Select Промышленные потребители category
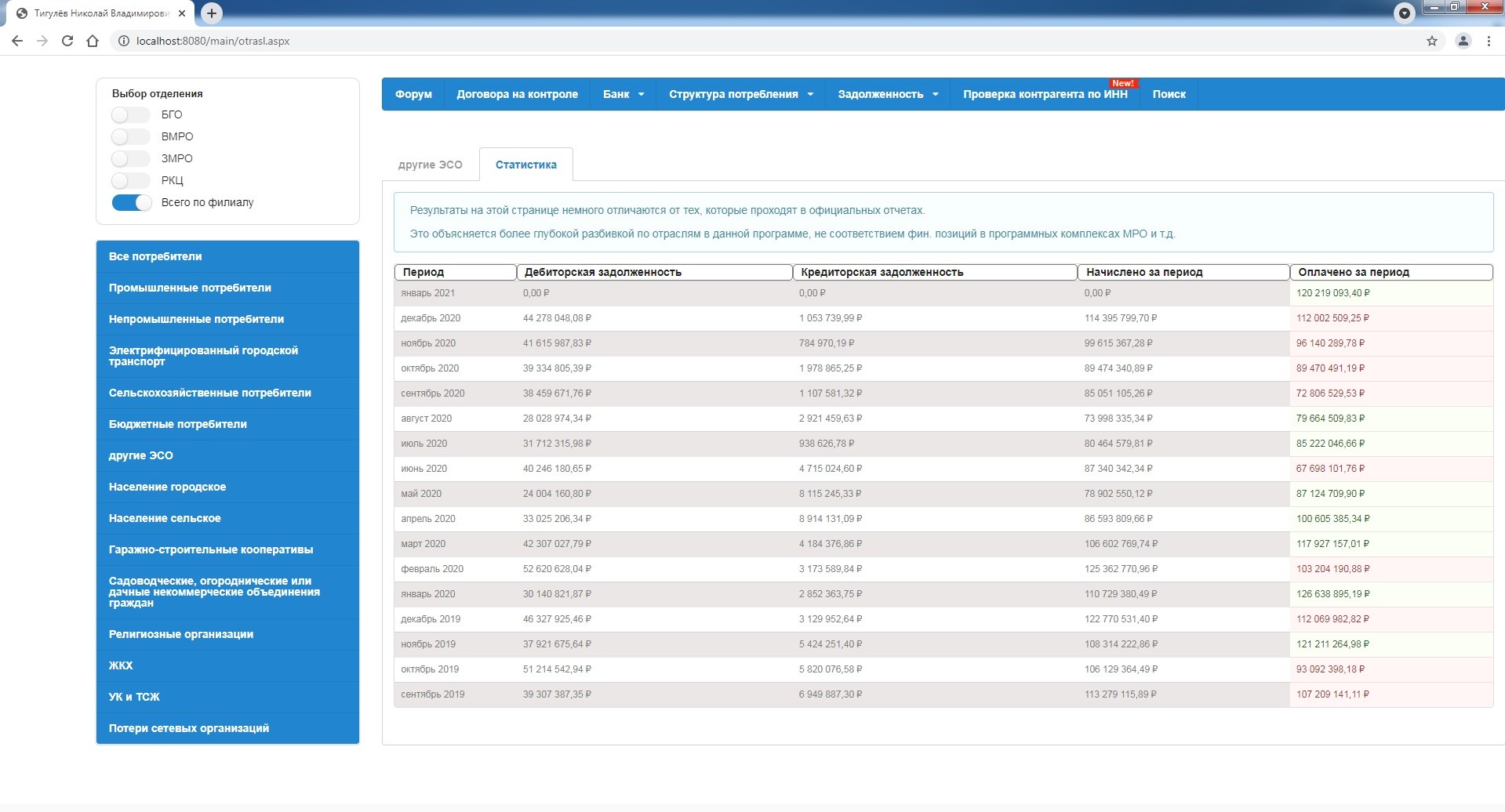1505x812 pixels. click(x=227, y=288)
